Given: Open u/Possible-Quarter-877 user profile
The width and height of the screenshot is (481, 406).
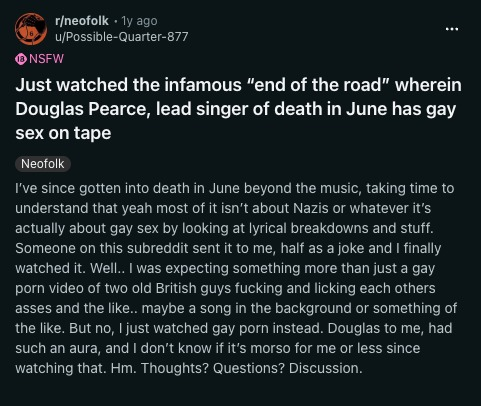Looking at the screenshot, I should 122,37.
